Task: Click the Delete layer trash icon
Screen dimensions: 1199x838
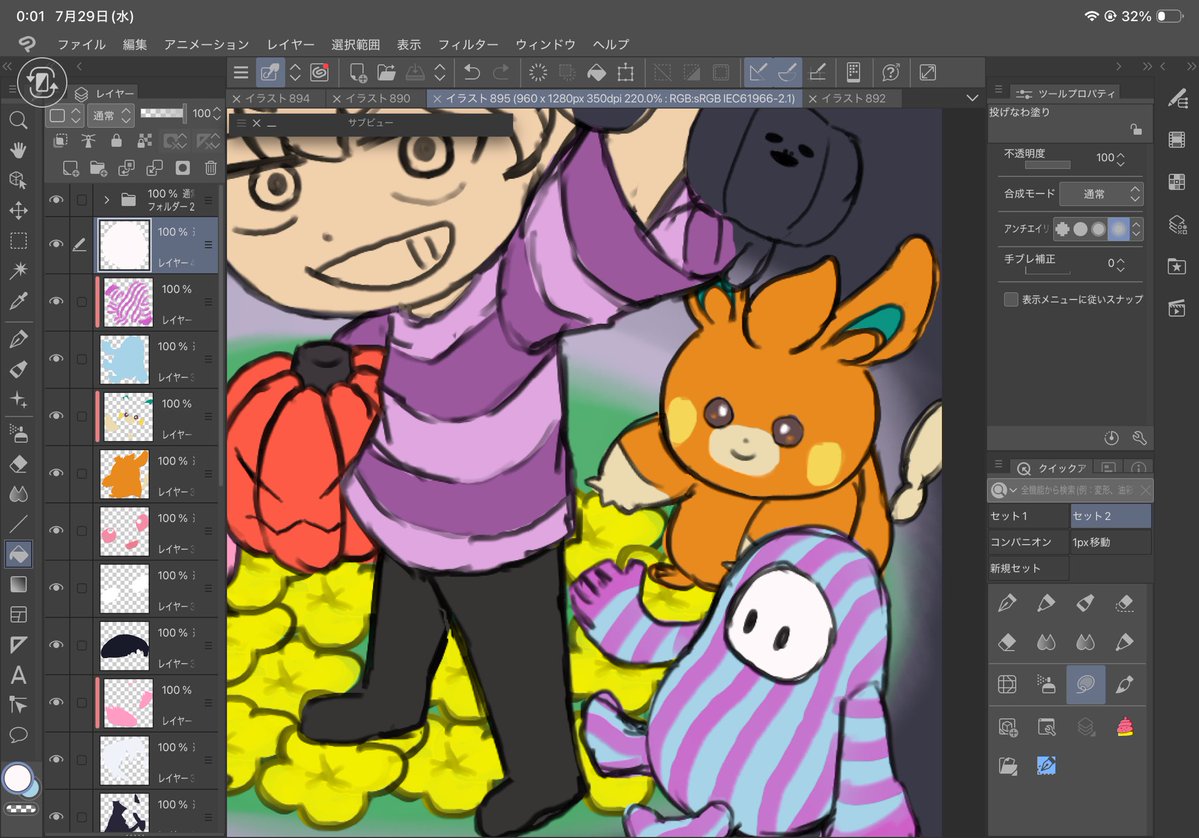Action: coord(210,167)
